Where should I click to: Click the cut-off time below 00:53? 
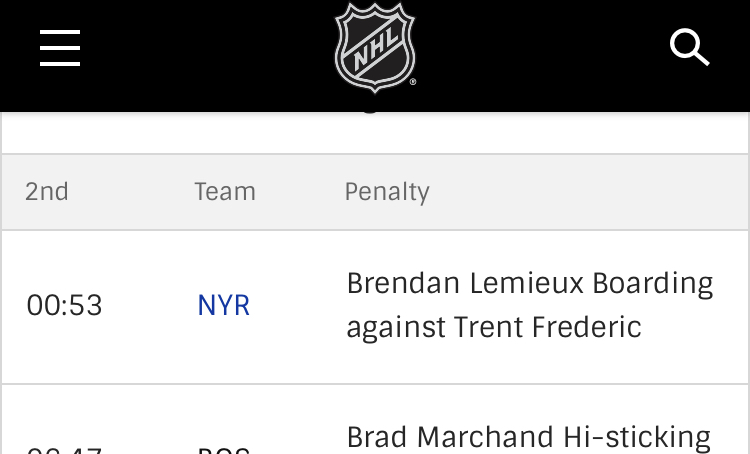[x=65, y=449]
